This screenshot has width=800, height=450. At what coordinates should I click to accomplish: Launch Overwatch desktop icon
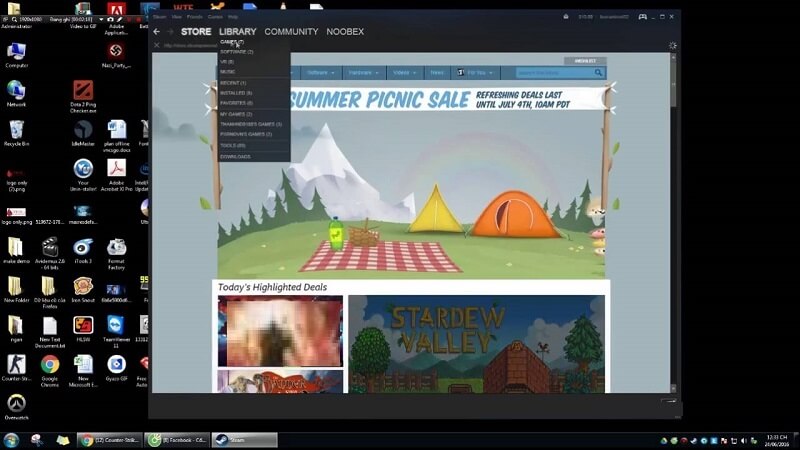click(16, 407)
